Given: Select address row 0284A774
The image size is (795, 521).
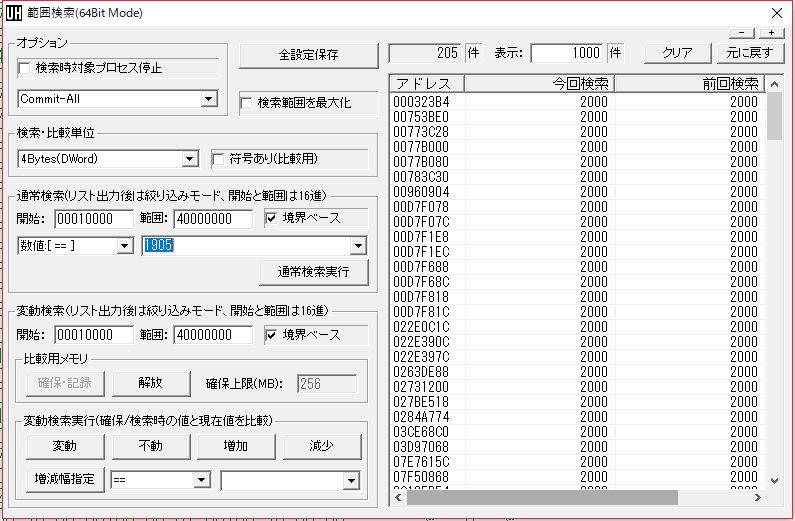Looking at the screenshot, I should pyautogui.click(x=577, y=417).
